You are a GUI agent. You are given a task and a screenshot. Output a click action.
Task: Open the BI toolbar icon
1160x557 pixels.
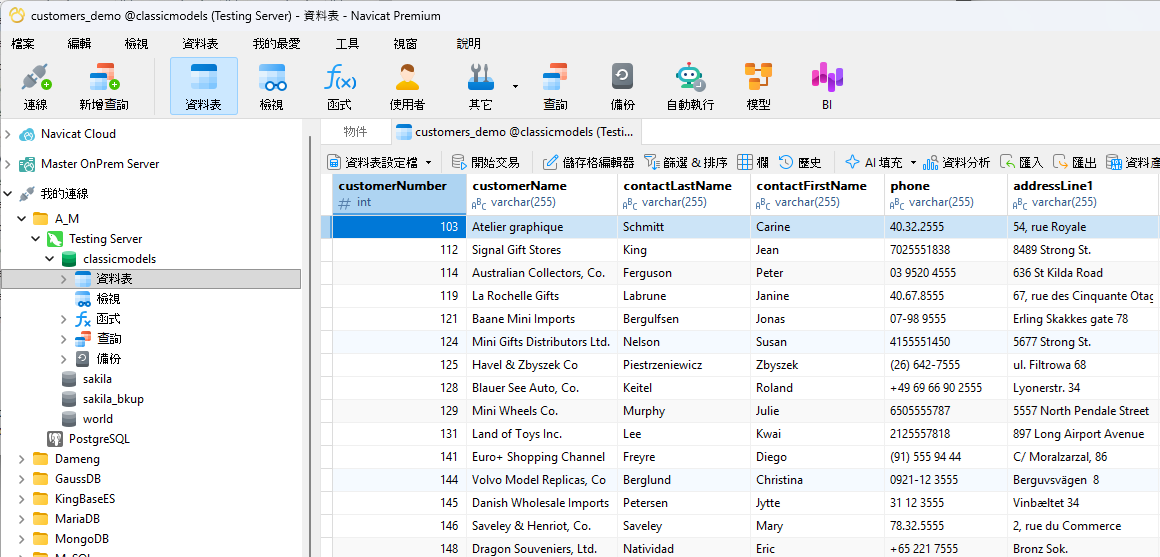827,86
